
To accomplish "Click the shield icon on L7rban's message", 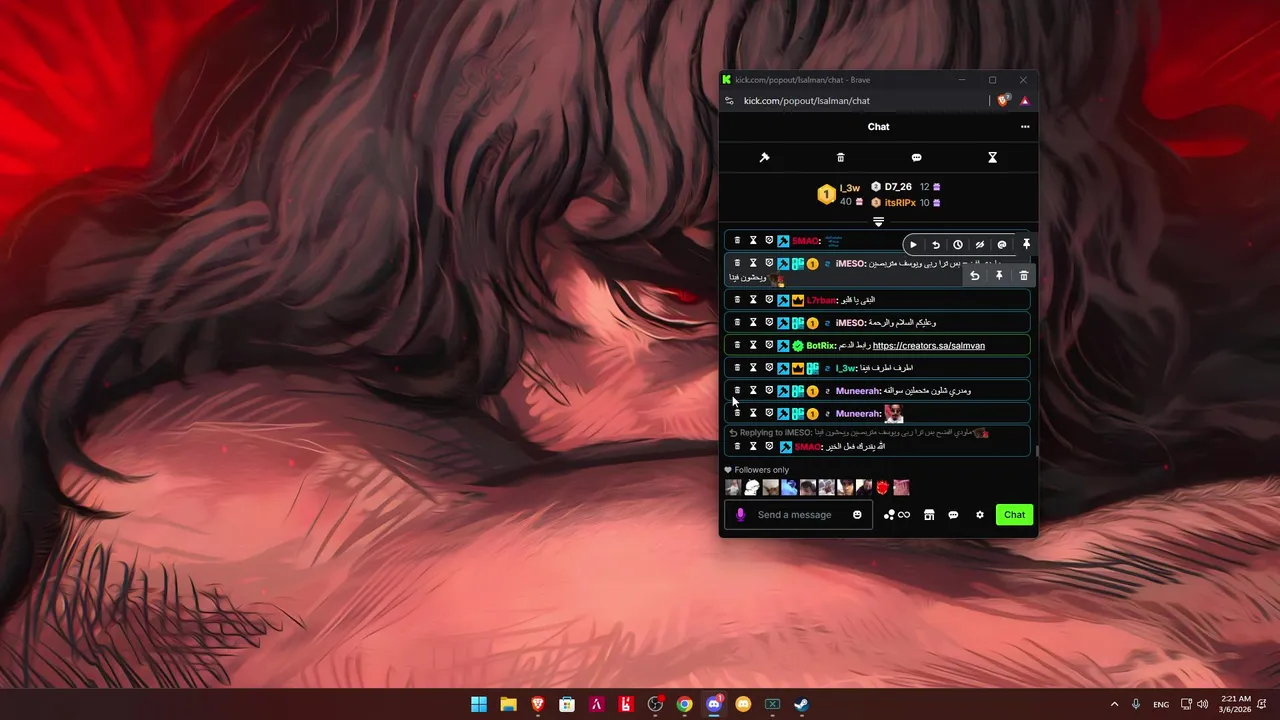I will pos(769,300).
